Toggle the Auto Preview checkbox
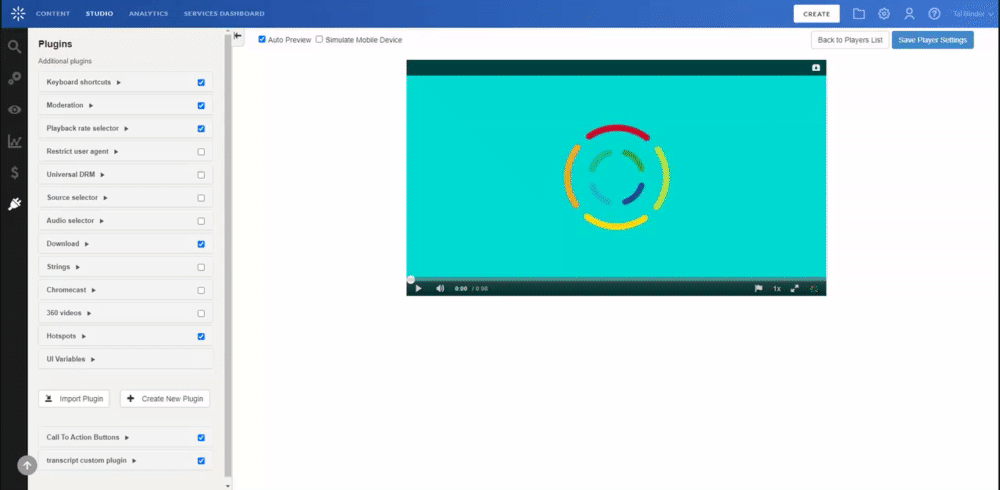The height and width of the screenshot is (490, 1000). 261,40
